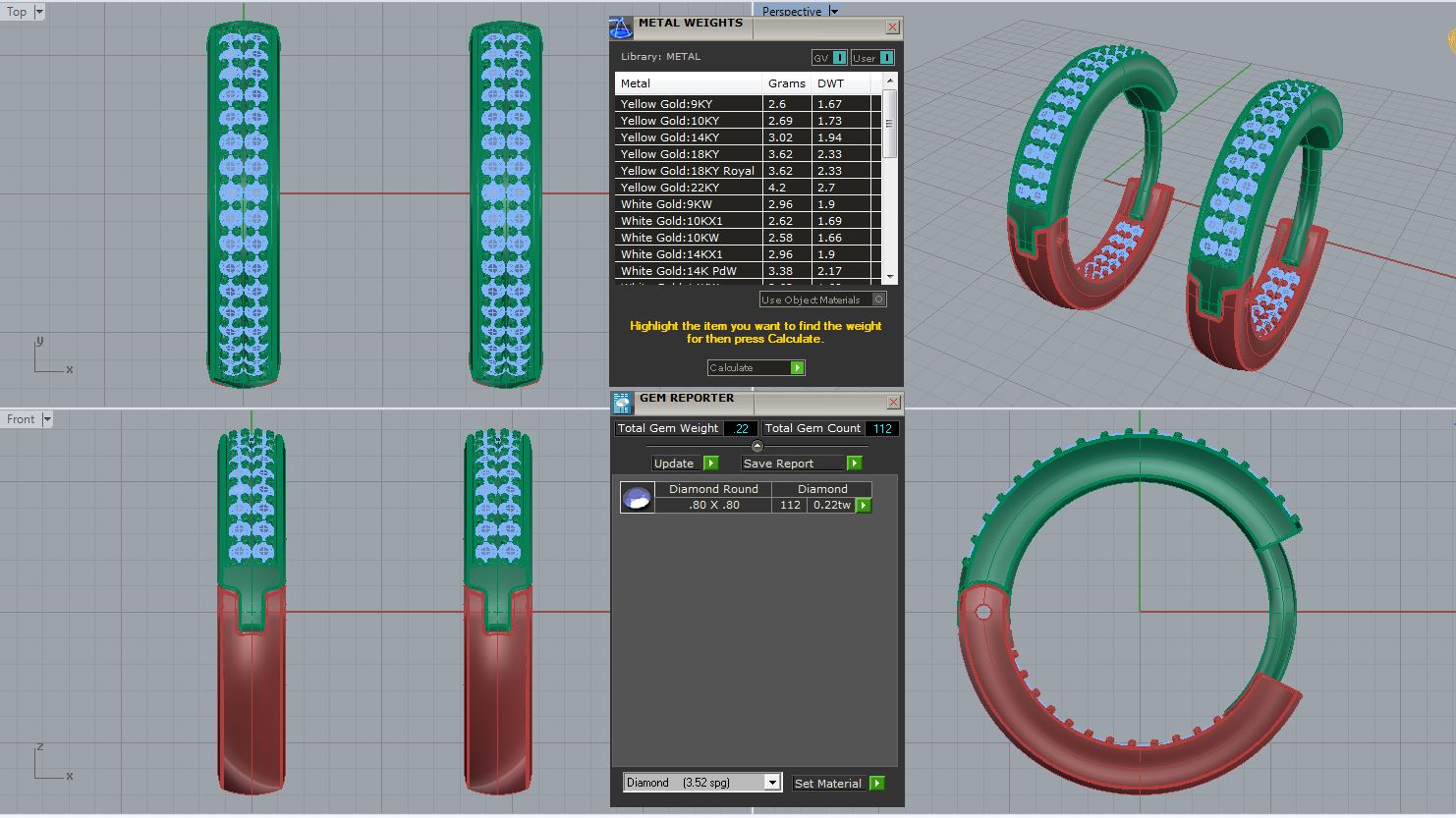Select the Yellow Gold:18KY Royal row
Viewport: 1456px width, 818px height.
pos(749,171)
